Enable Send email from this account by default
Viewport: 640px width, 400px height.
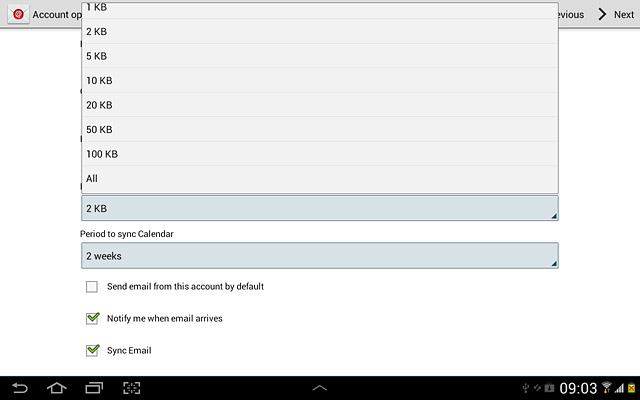92,287
